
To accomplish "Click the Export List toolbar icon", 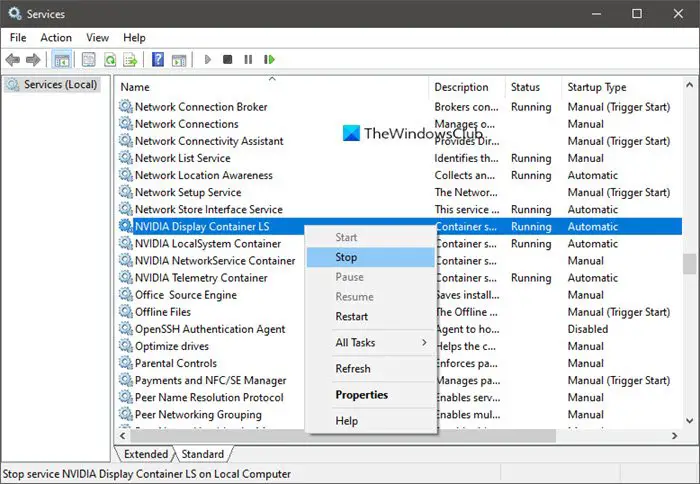I will [130, 59].
